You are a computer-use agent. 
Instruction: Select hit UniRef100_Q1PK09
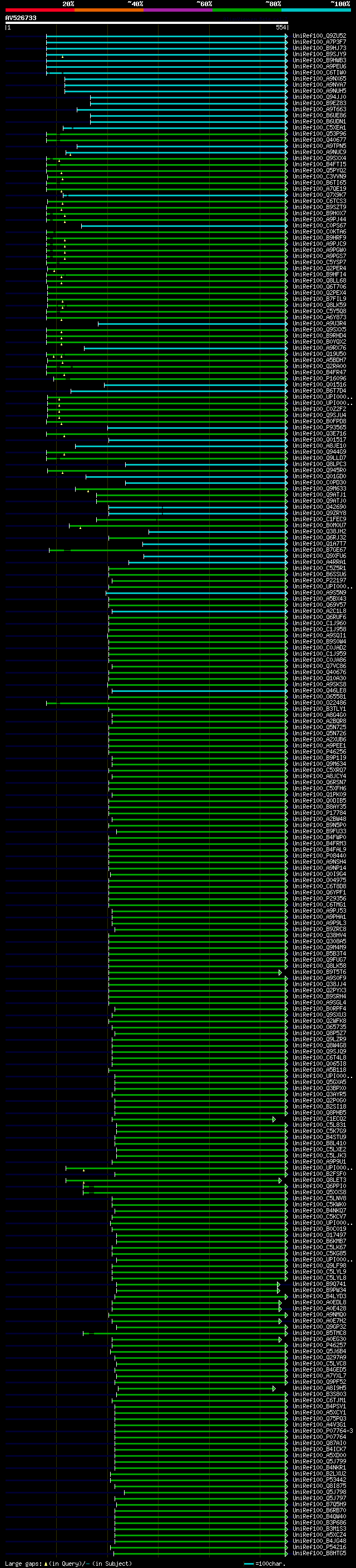coord(319,794)
